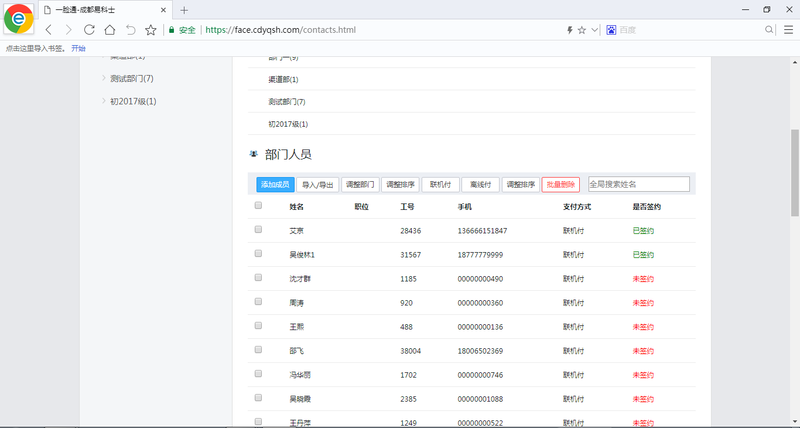The image size is (800, 428).
Task: Check the checkbox for 艾京 row
Action: 258,230
